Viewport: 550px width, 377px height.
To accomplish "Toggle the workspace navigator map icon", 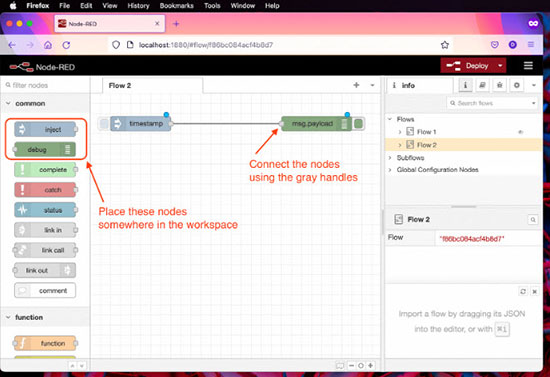I will (x=340, y=365).
